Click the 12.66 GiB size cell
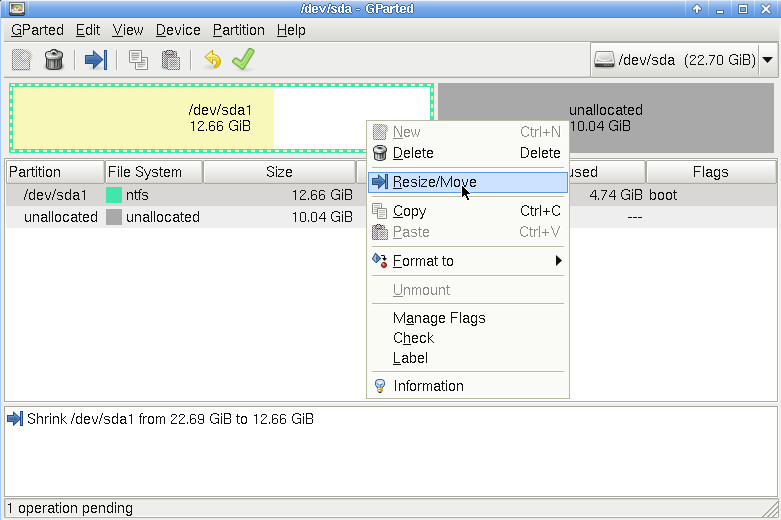This screenshot has width=781, height=520. 322,195
